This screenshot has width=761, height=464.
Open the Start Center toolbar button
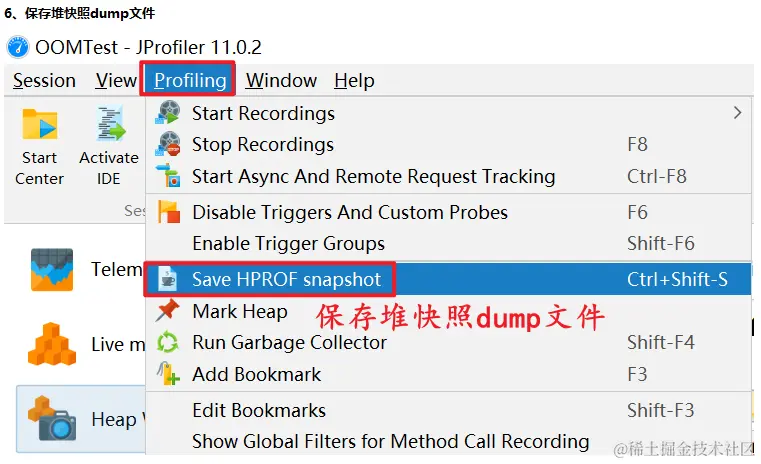[x=39, y=148]
